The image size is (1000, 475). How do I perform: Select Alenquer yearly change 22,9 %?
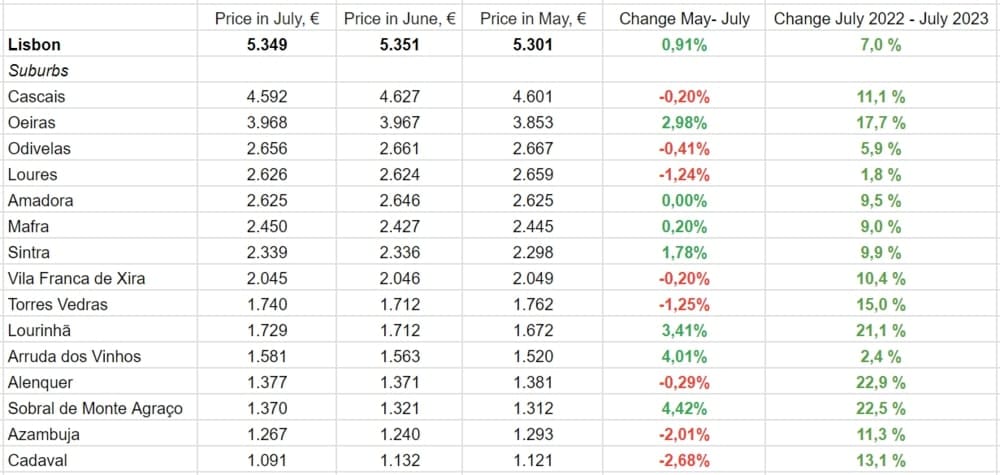pyautogui.click(x=881, y=382)
